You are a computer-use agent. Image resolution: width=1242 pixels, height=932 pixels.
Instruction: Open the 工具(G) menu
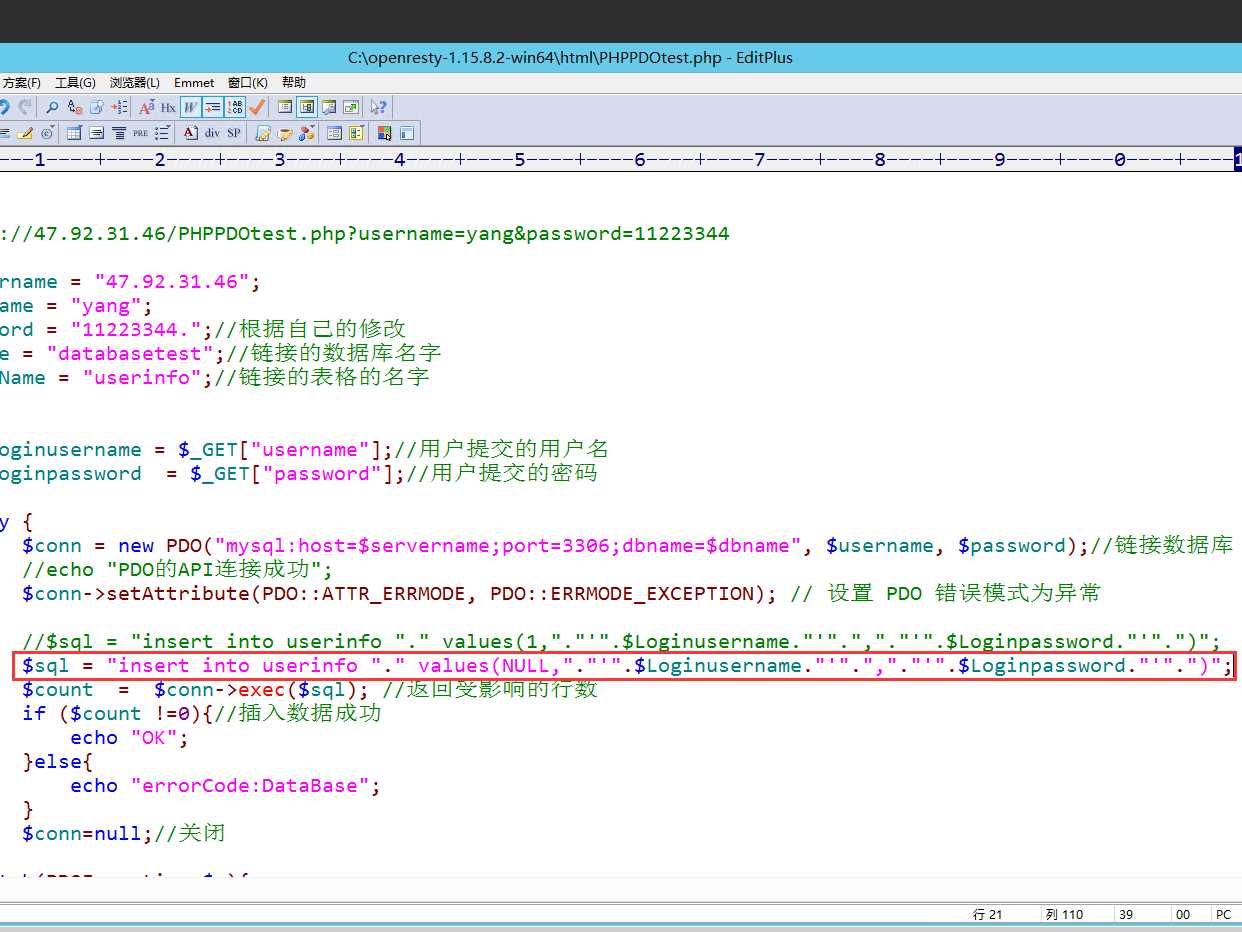75,83
